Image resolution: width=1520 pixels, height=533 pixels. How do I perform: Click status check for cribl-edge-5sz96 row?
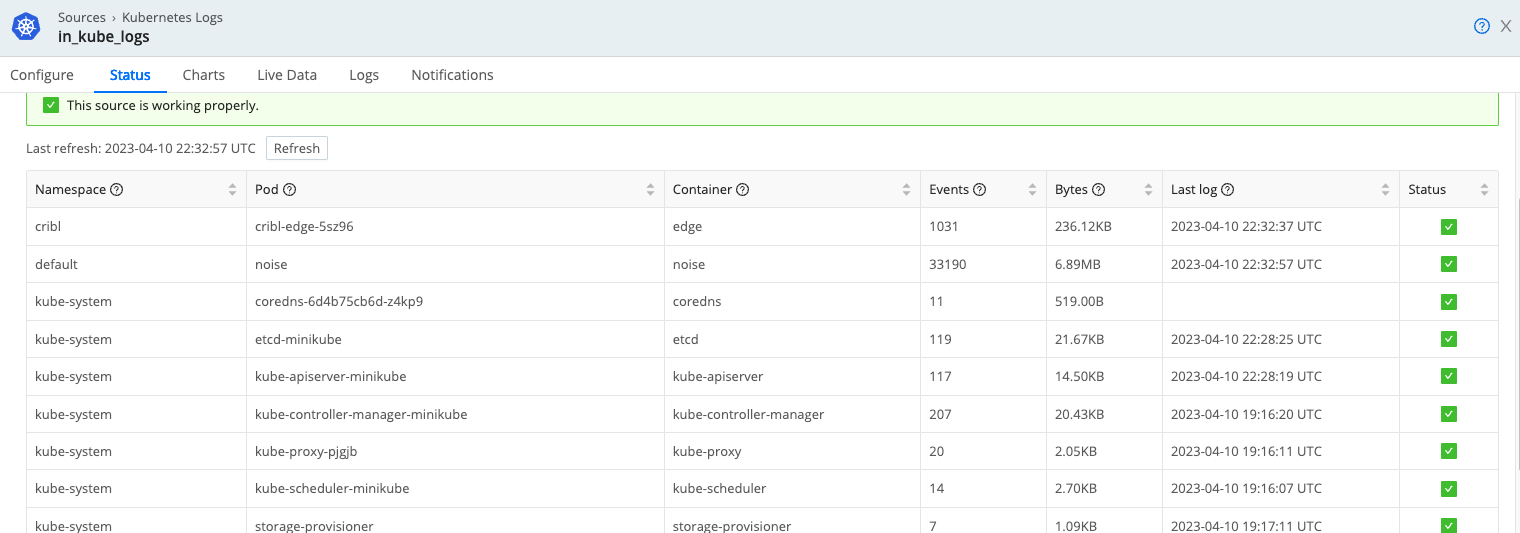point(1449,227)
